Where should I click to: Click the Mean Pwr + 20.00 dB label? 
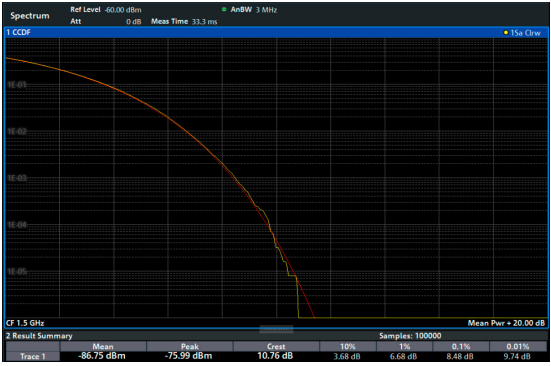click(x=506, y=323)
